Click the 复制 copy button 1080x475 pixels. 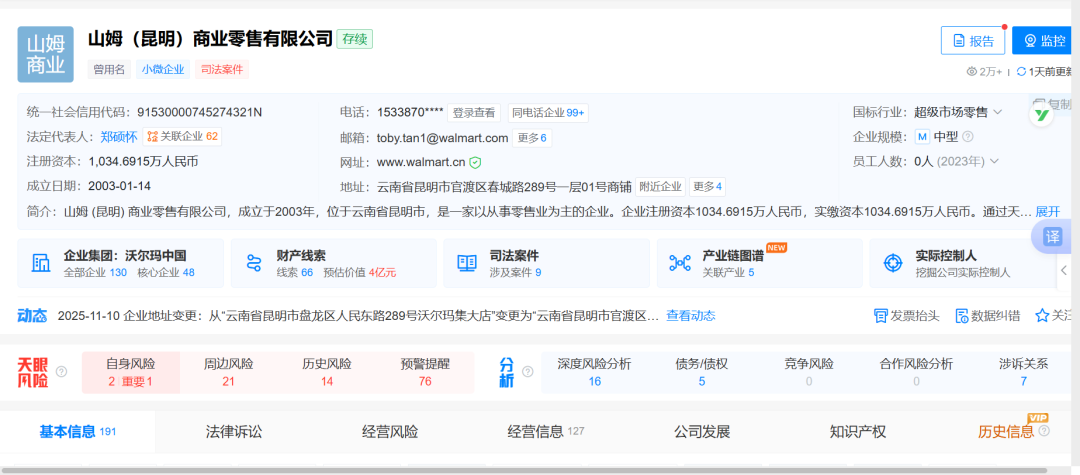pyautogui.click(x=1054, y=104)
